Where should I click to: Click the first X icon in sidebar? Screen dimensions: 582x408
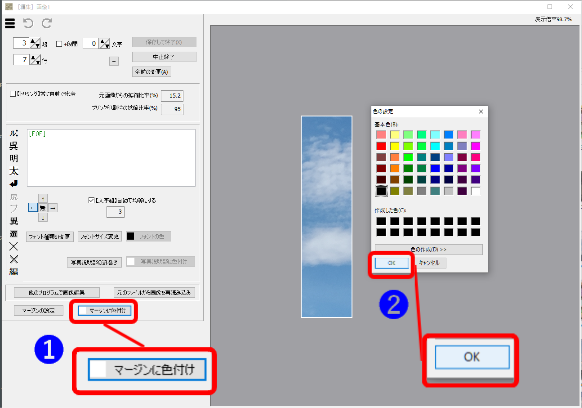point(14,247)
